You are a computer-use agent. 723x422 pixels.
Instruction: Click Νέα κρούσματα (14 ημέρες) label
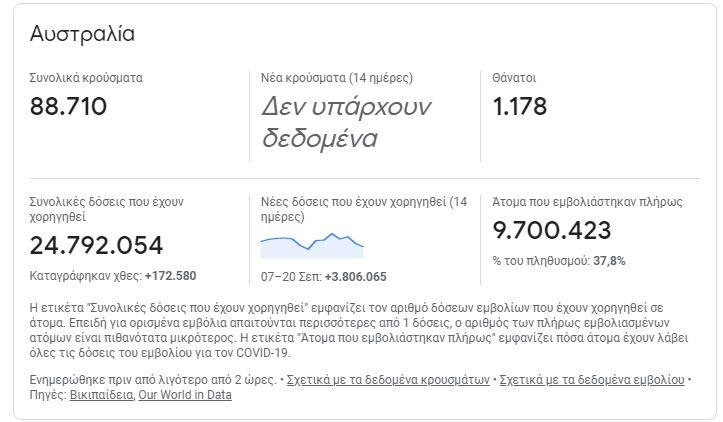337,78
